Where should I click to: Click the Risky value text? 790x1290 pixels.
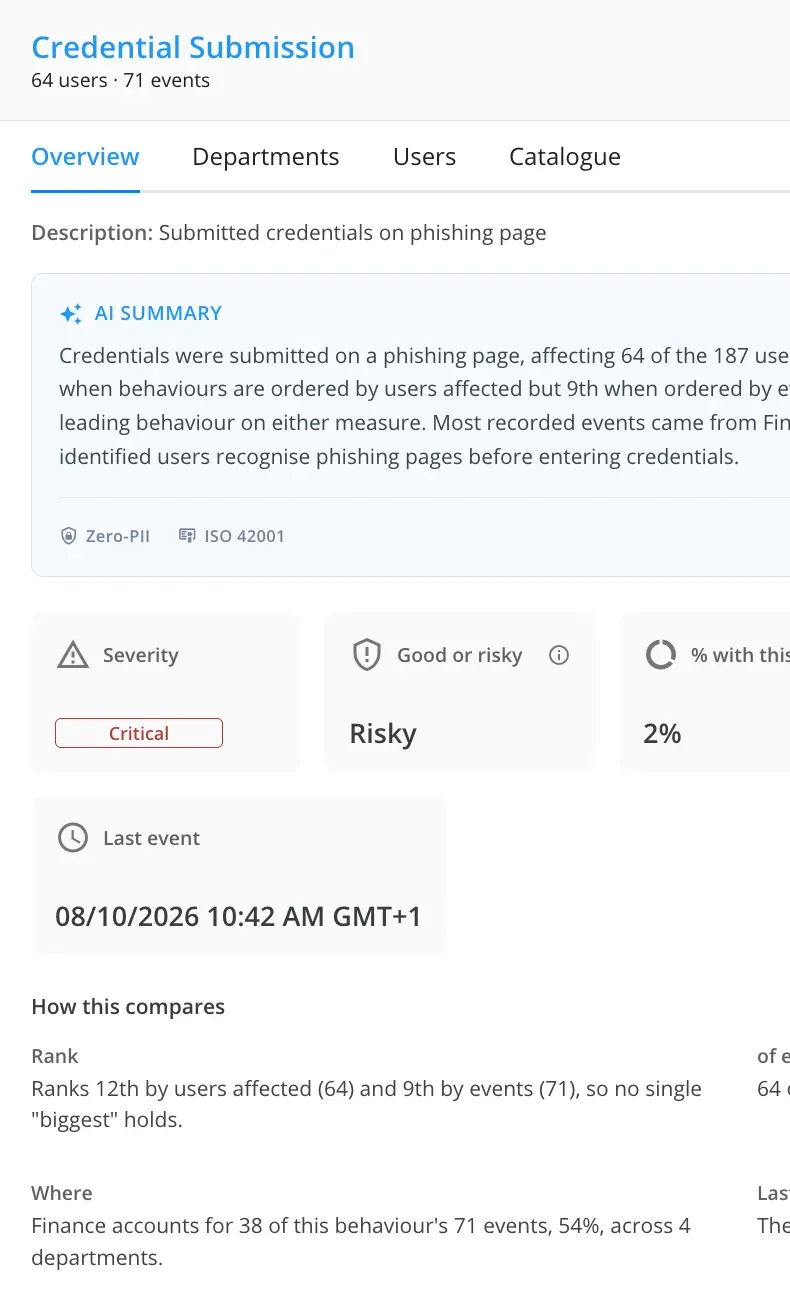click(x=383, y=734)
